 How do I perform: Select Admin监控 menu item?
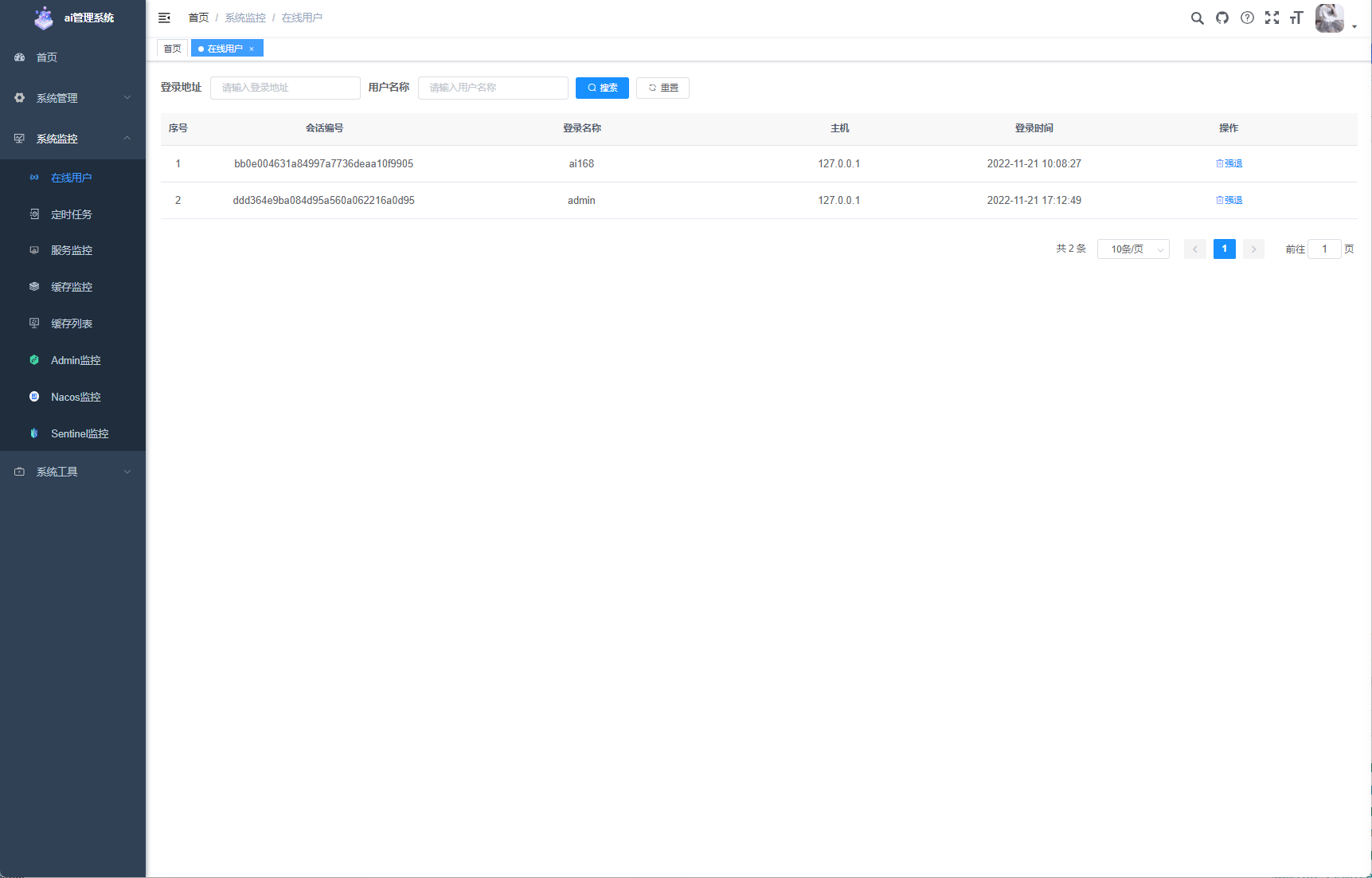tap(72, 360)
